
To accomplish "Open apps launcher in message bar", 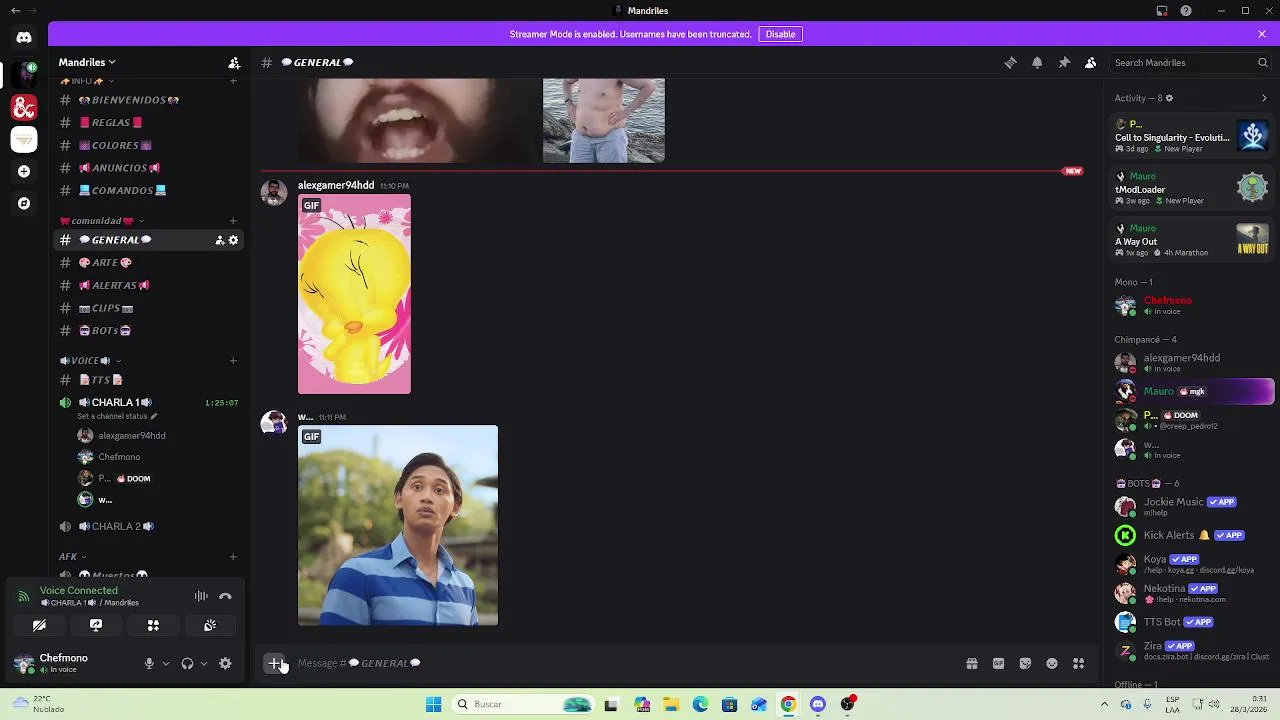I will click(x=1078, y=663).
